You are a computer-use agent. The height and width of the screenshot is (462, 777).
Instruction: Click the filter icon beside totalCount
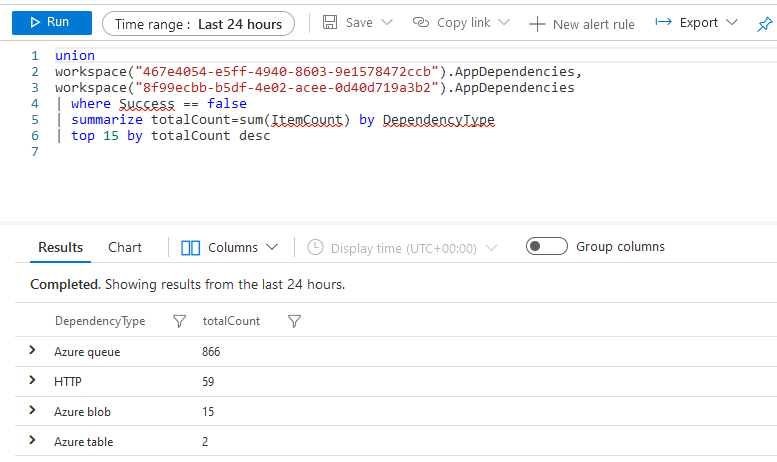(294, 321)
